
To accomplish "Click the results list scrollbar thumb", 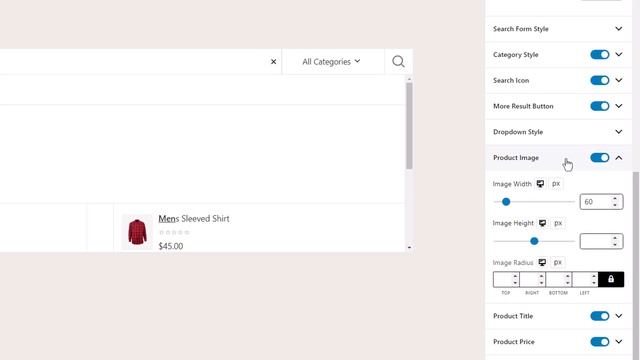I will 409,126.
